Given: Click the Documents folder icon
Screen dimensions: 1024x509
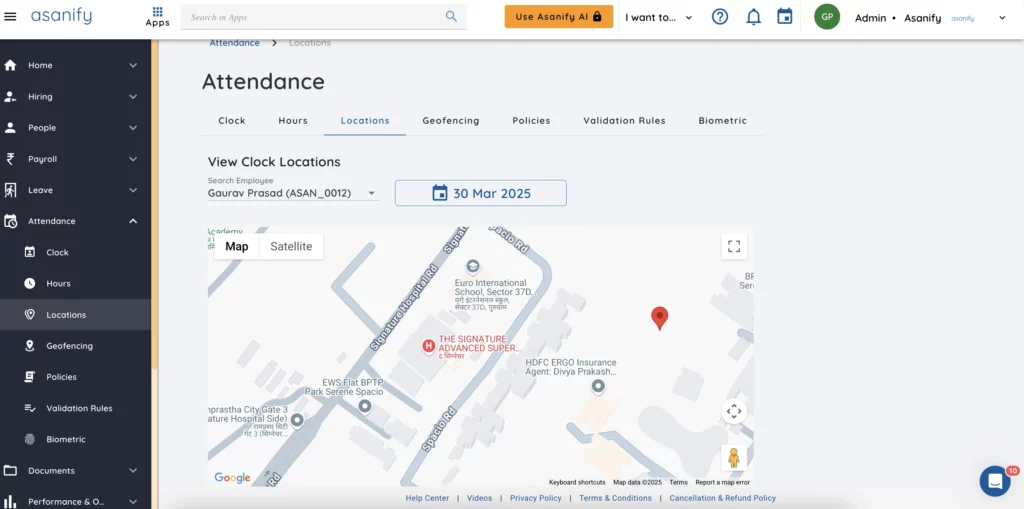Looking at the screenshot, I should tap(10, 470).
